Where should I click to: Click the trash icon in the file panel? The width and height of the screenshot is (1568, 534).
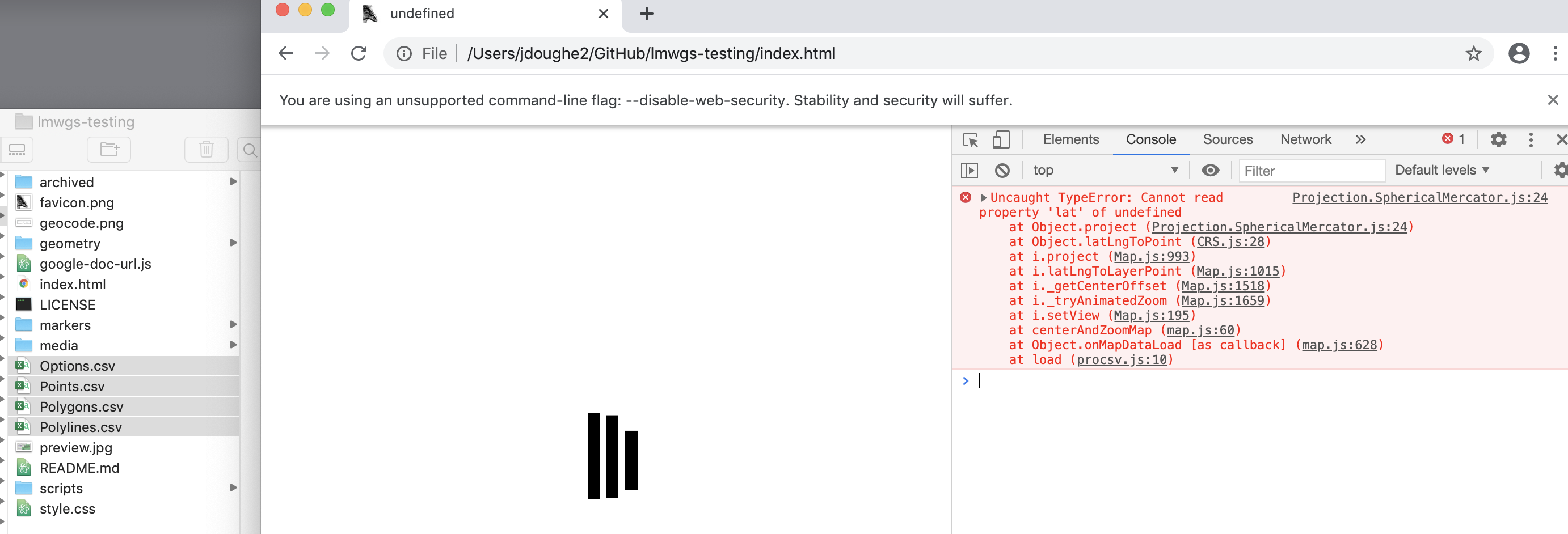tap(206, 149)
